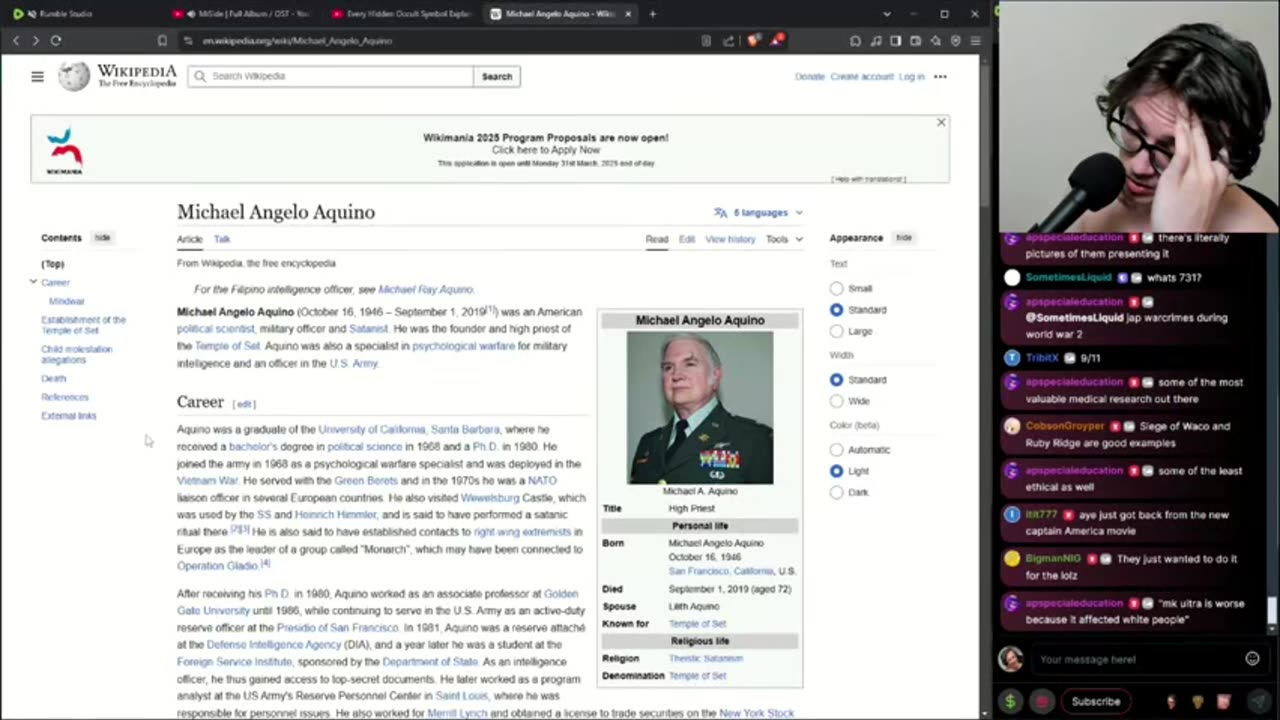Open the browser hamburger menu icon

coord(975,41)
